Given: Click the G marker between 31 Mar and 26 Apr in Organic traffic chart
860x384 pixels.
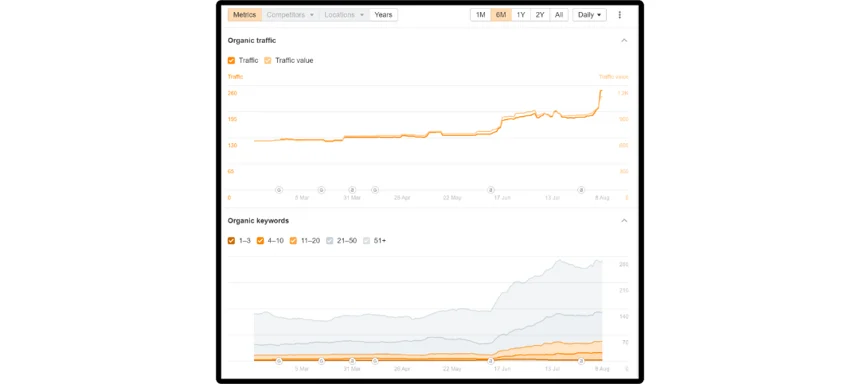Looking at the screenshot, I should 375,190.
